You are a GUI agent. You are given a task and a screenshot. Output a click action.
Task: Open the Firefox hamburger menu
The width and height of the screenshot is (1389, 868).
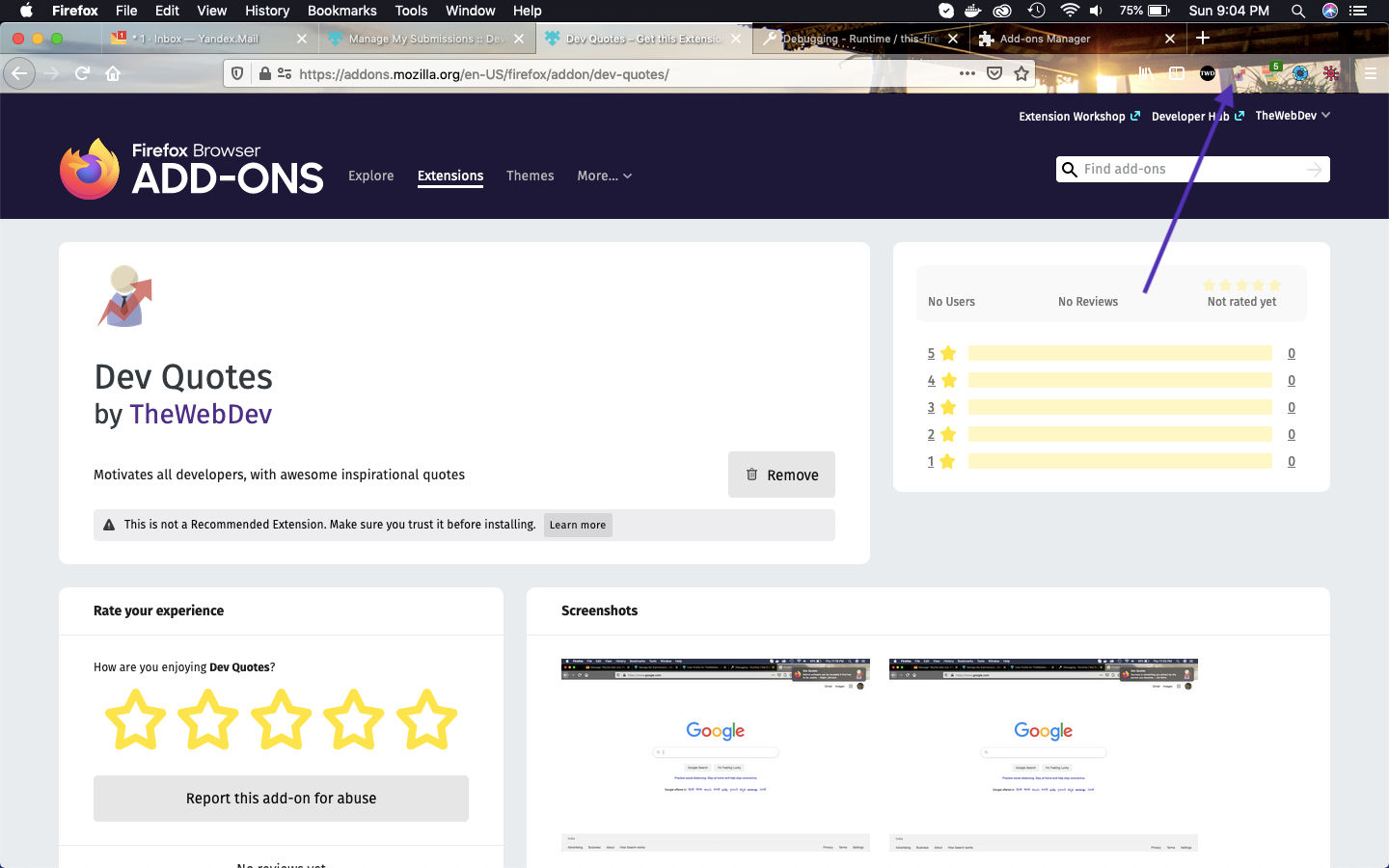(x=1370, y=73)
